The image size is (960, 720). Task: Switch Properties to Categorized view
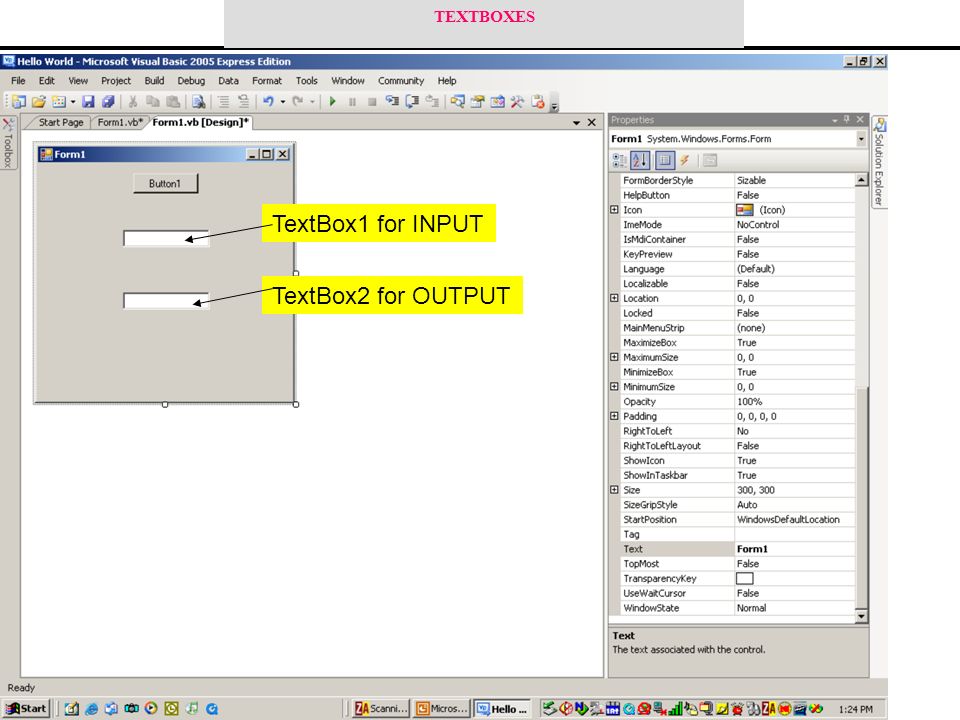pyautogui.click(x=620, y=161)
